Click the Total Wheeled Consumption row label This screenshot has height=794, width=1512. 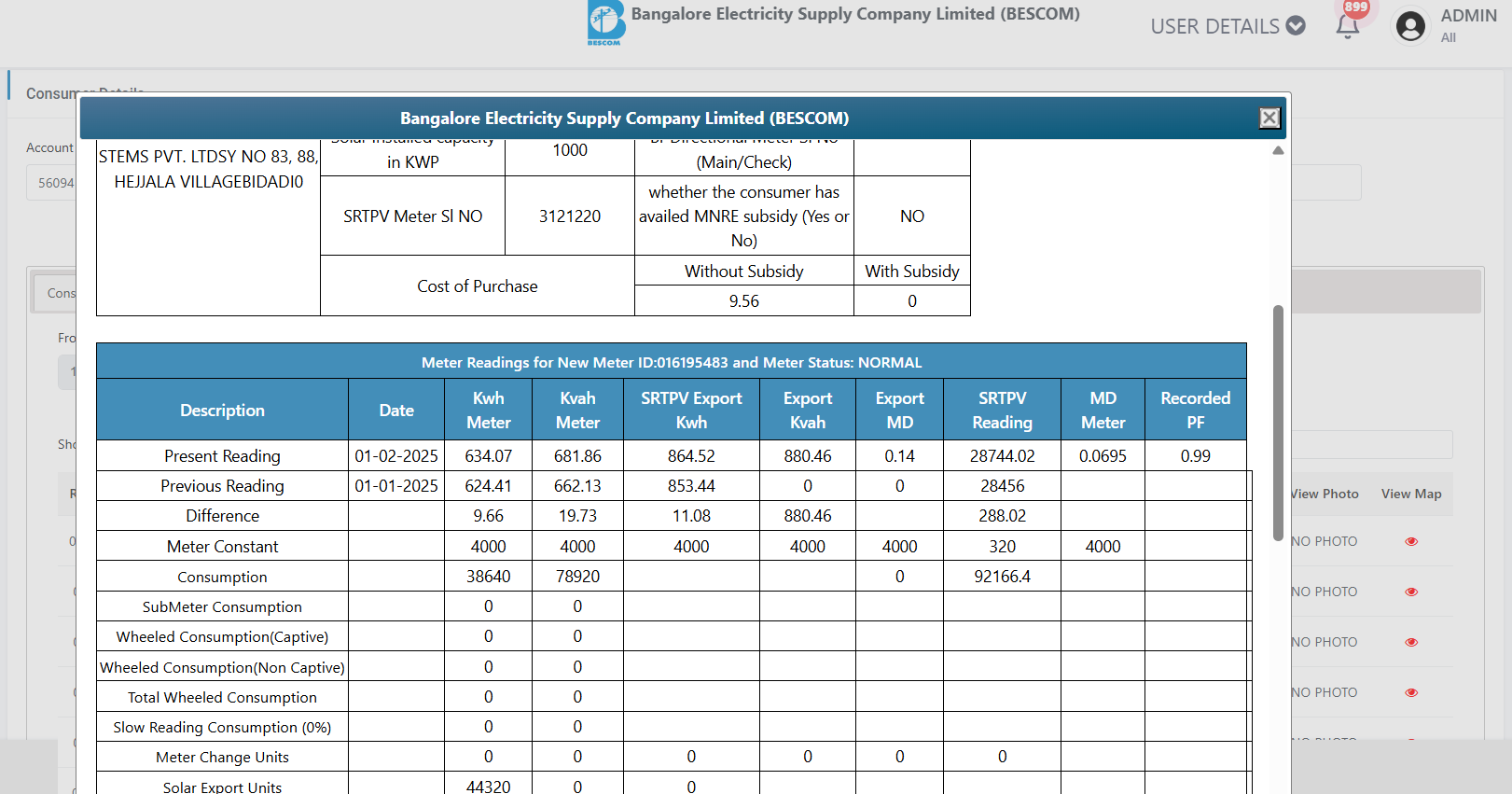point(222,697)
